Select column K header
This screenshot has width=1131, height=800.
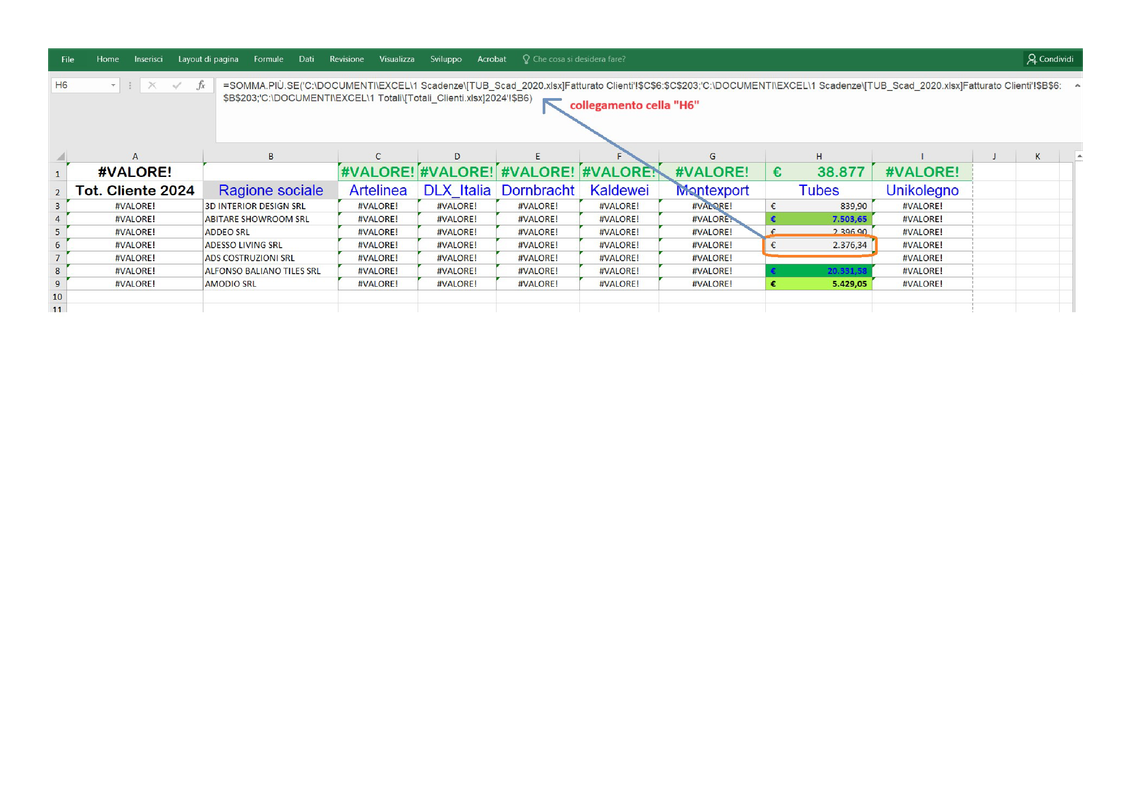[x=1037, y=156]
